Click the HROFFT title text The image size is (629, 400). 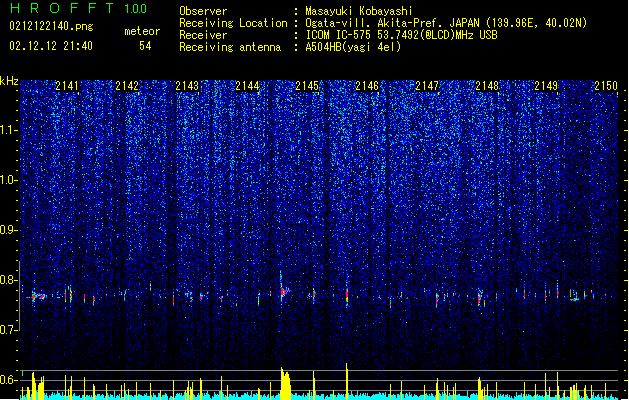coord(63,8)
